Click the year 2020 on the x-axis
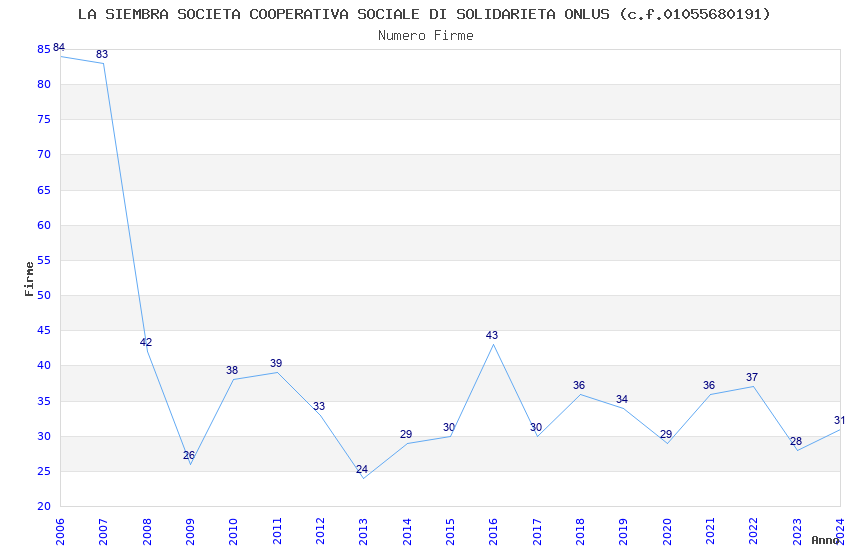Viewport: 850px width, 550px height. pos(666,529)
